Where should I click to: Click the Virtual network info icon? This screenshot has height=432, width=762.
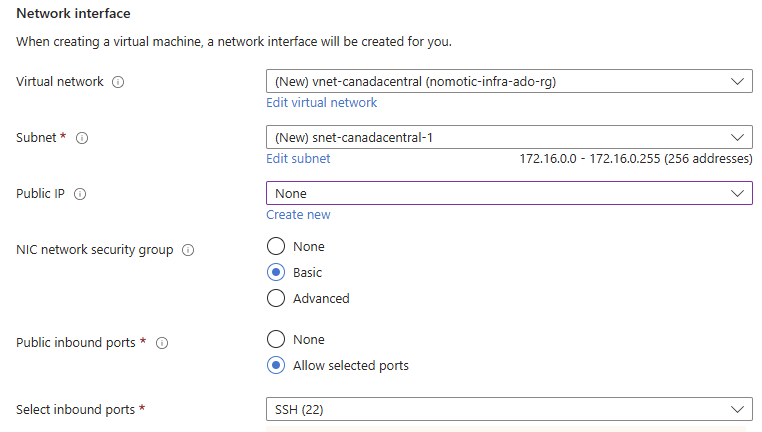(x=118, y=82)
